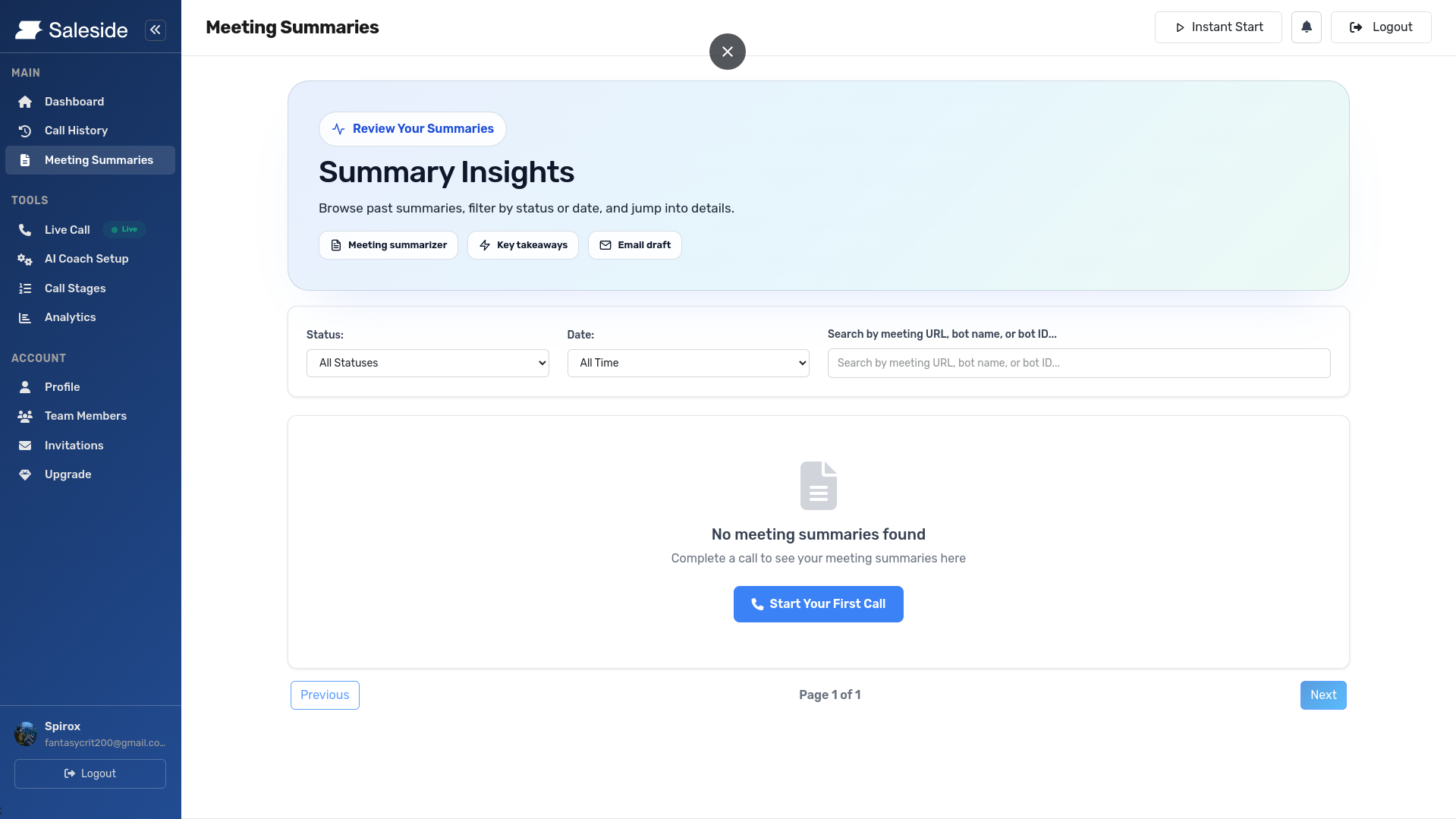Viewport: 1456px width, 819px height.
Task: Click the Saleside logo icon
Action: click(x=29, y=30)
